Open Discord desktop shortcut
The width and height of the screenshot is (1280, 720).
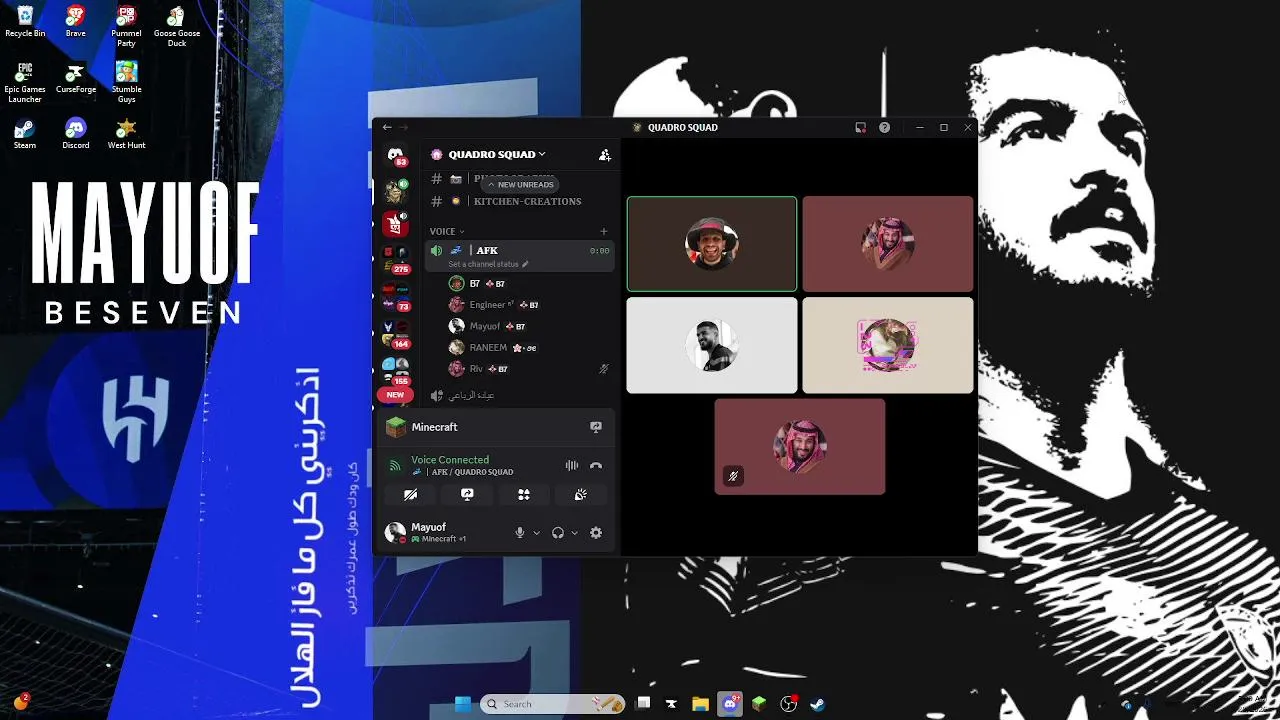tap(76, 134)
